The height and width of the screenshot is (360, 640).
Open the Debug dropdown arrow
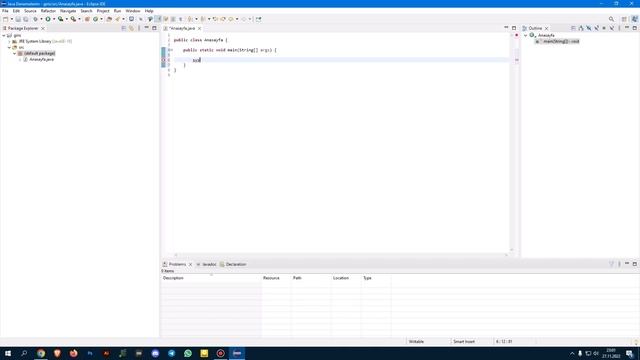41,19
